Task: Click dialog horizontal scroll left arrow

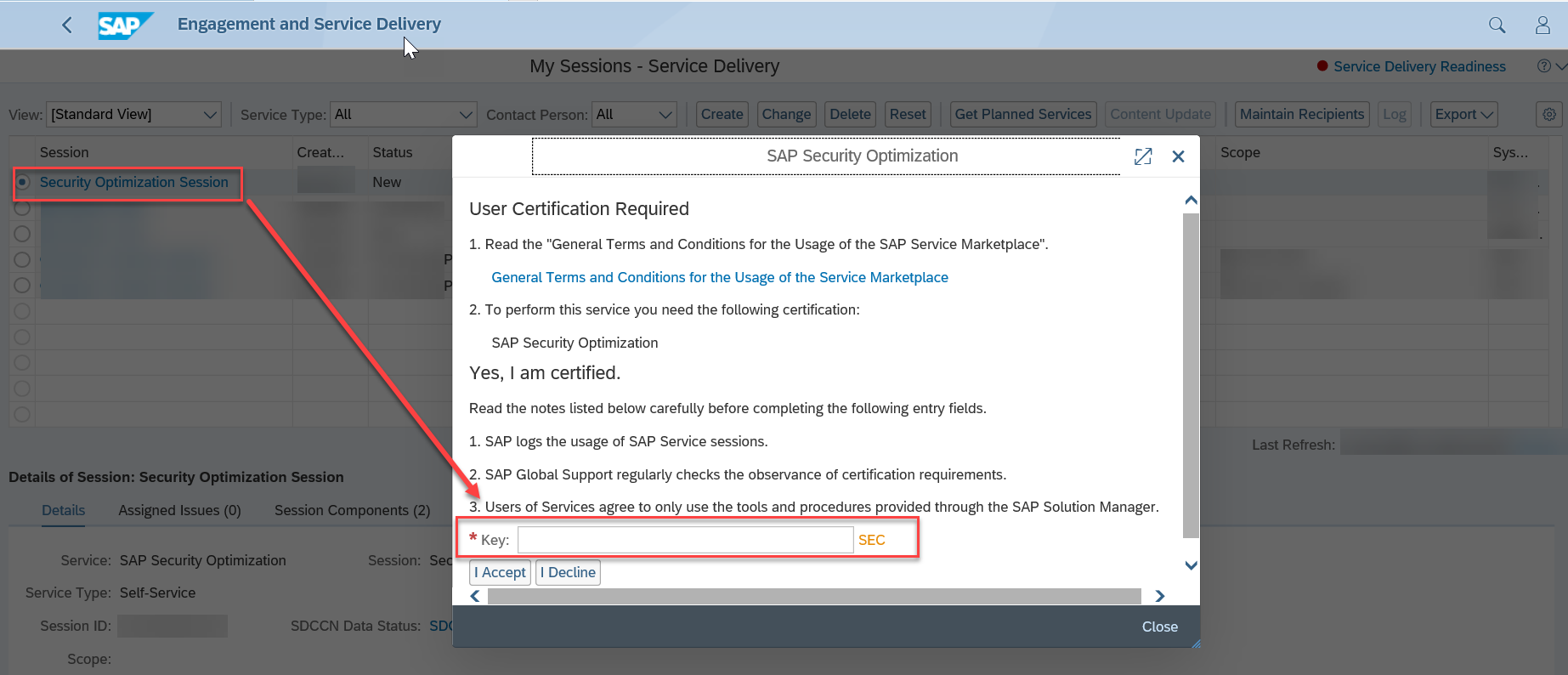Action: (x=475, y=596)
